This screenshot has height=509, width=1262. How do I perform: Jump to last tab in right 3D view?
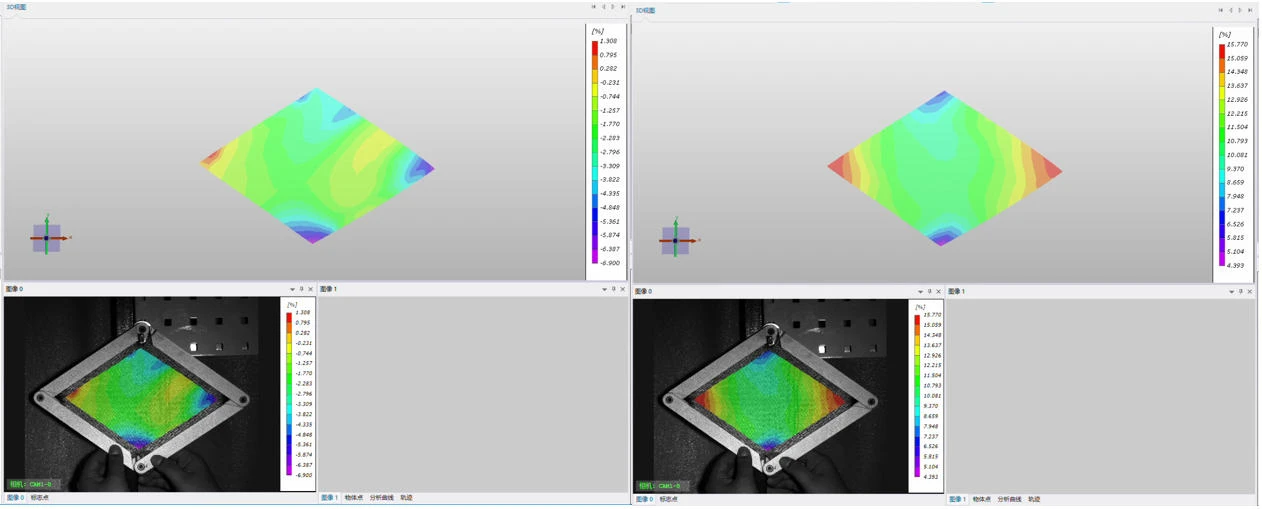point(1250,10)
